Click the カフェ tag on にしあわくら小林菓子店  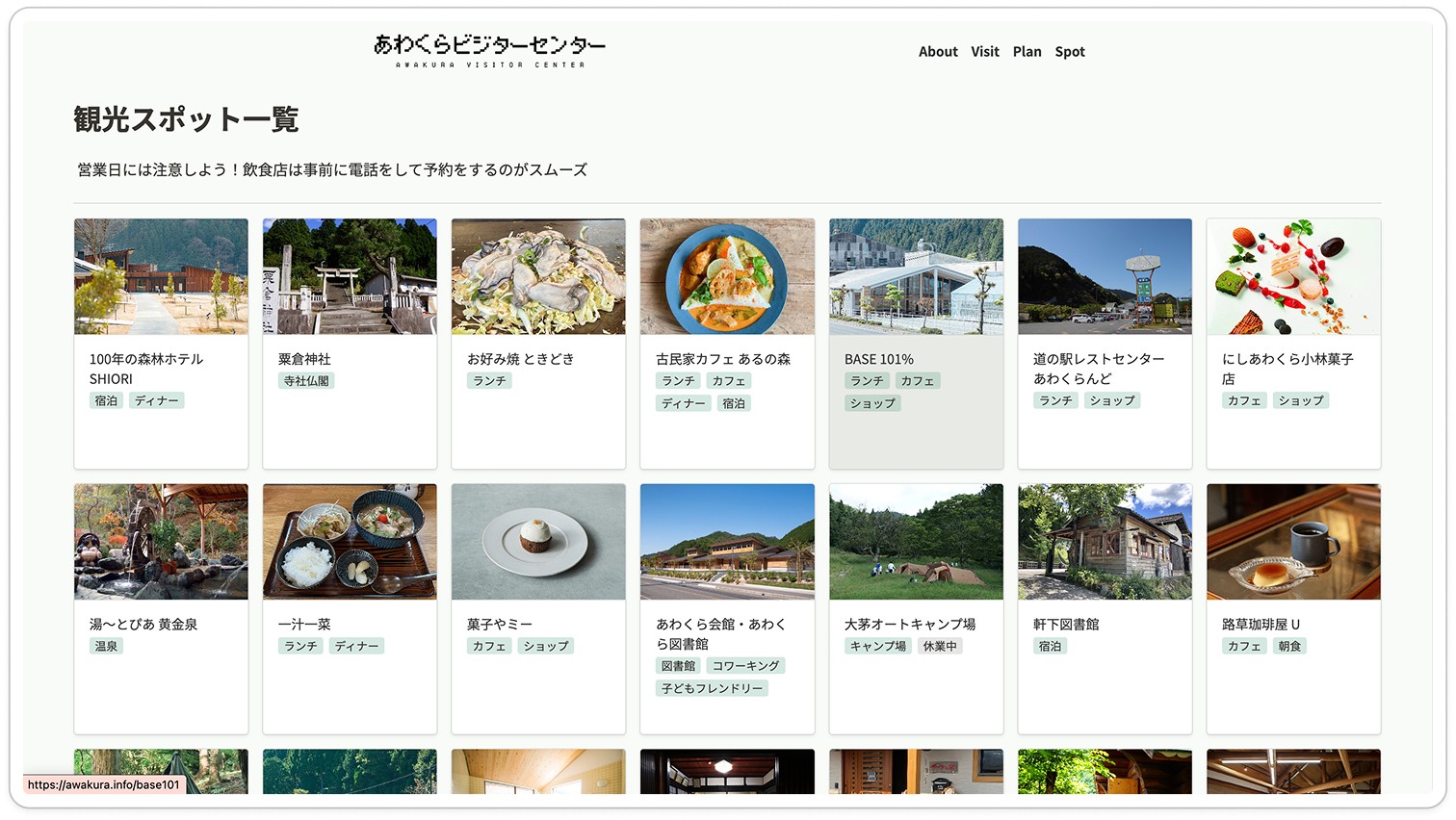1244,400
